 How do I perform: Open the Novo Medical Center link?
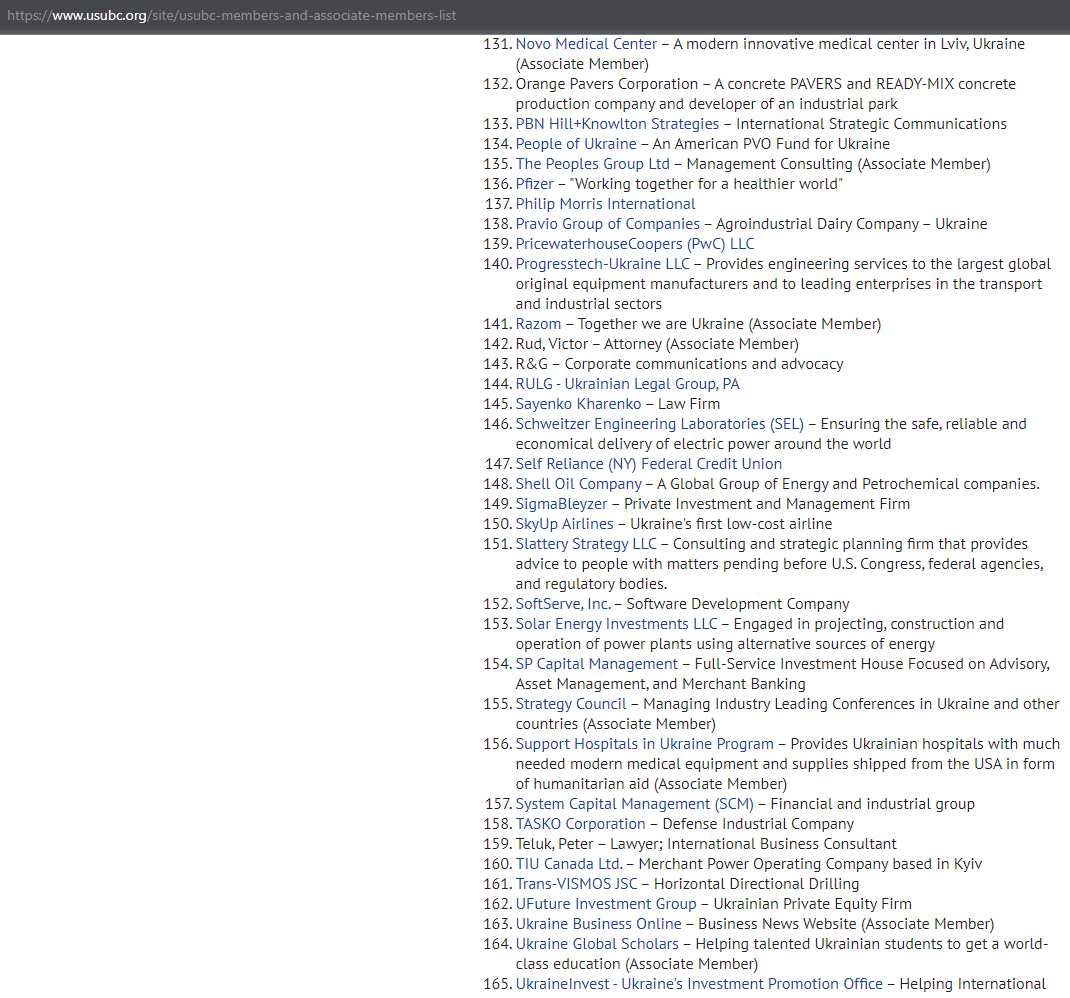[586, 44]
